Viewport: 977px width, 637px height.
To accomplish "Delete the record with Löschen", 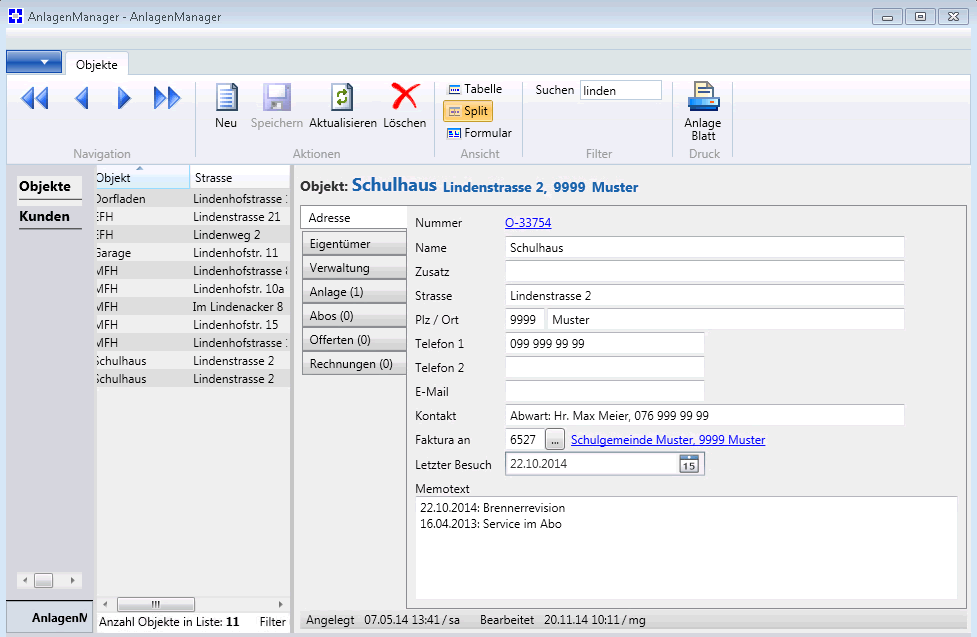I will tap(404, 106).
